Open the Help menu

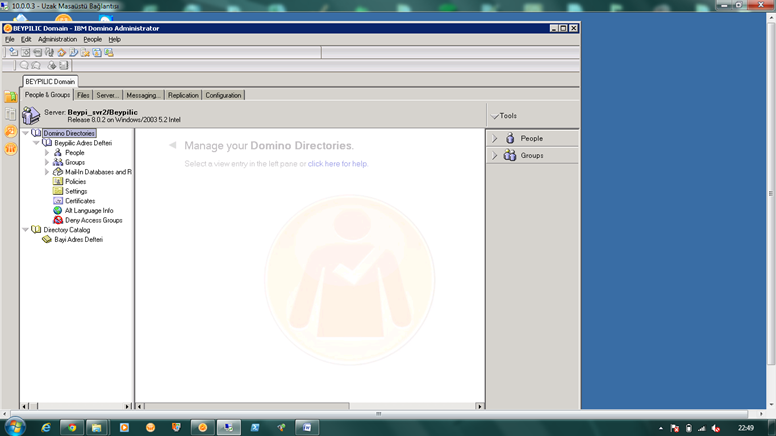[114, 39]
